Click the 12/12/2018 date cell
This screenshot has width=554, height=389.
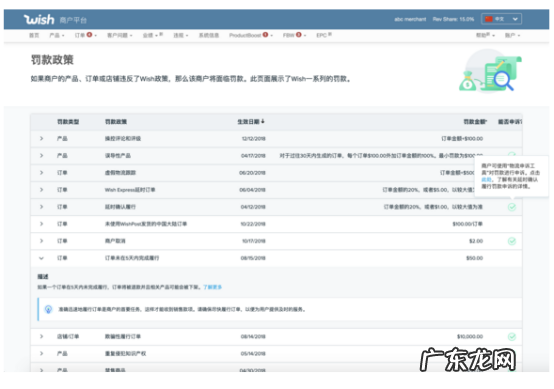click(253, 138)
